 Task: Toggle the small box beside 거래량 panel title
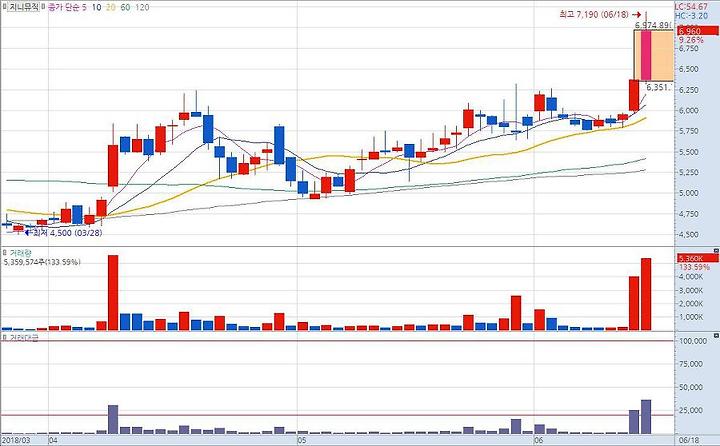pos(4,253)
